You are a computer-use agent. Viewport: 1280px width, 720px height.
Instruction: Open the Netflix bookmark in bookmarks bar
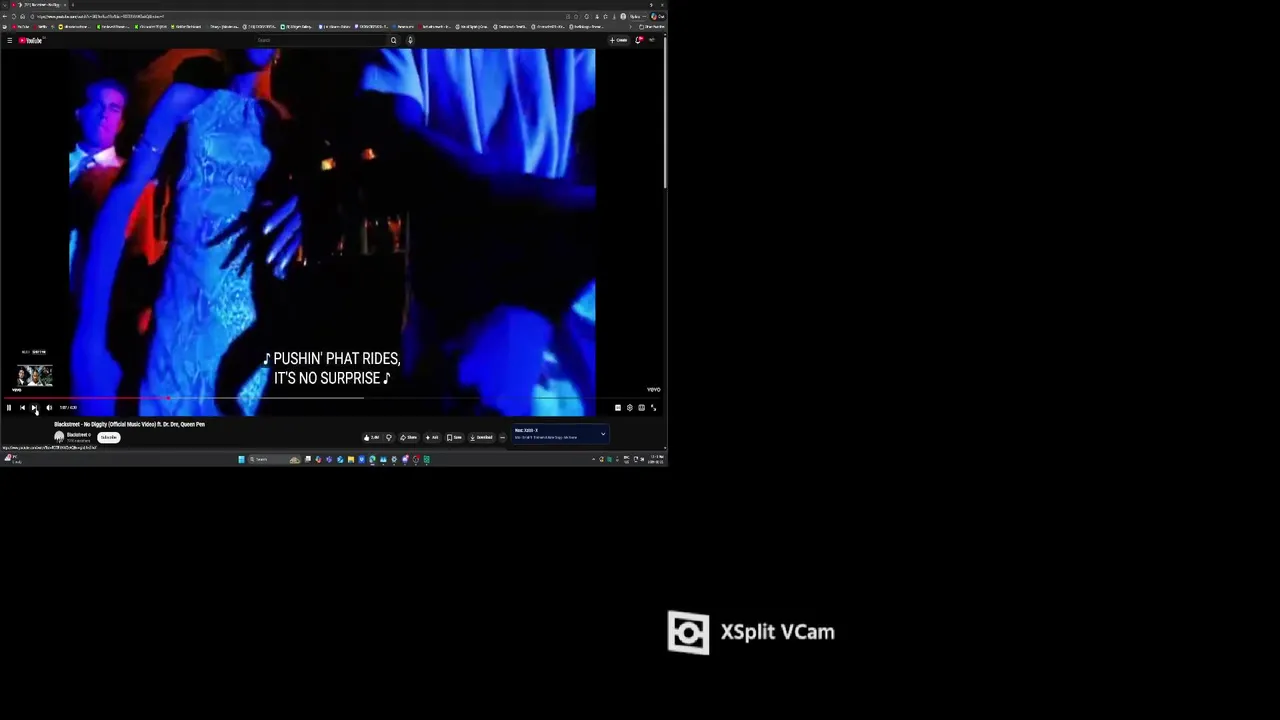tap(41, 27)
